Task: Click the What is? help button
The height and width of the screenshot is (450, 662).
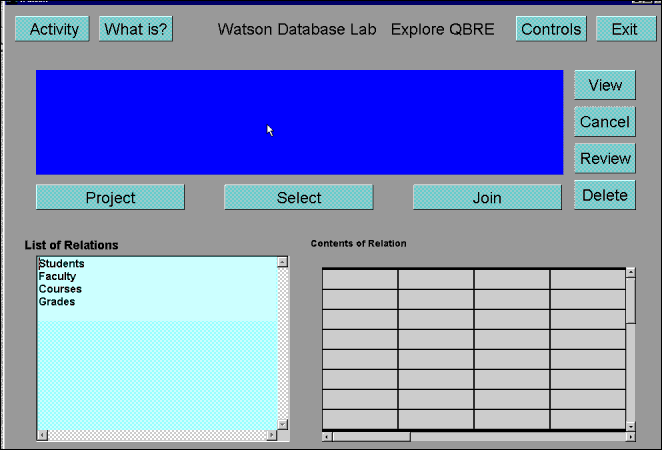Action: [136, 29]
